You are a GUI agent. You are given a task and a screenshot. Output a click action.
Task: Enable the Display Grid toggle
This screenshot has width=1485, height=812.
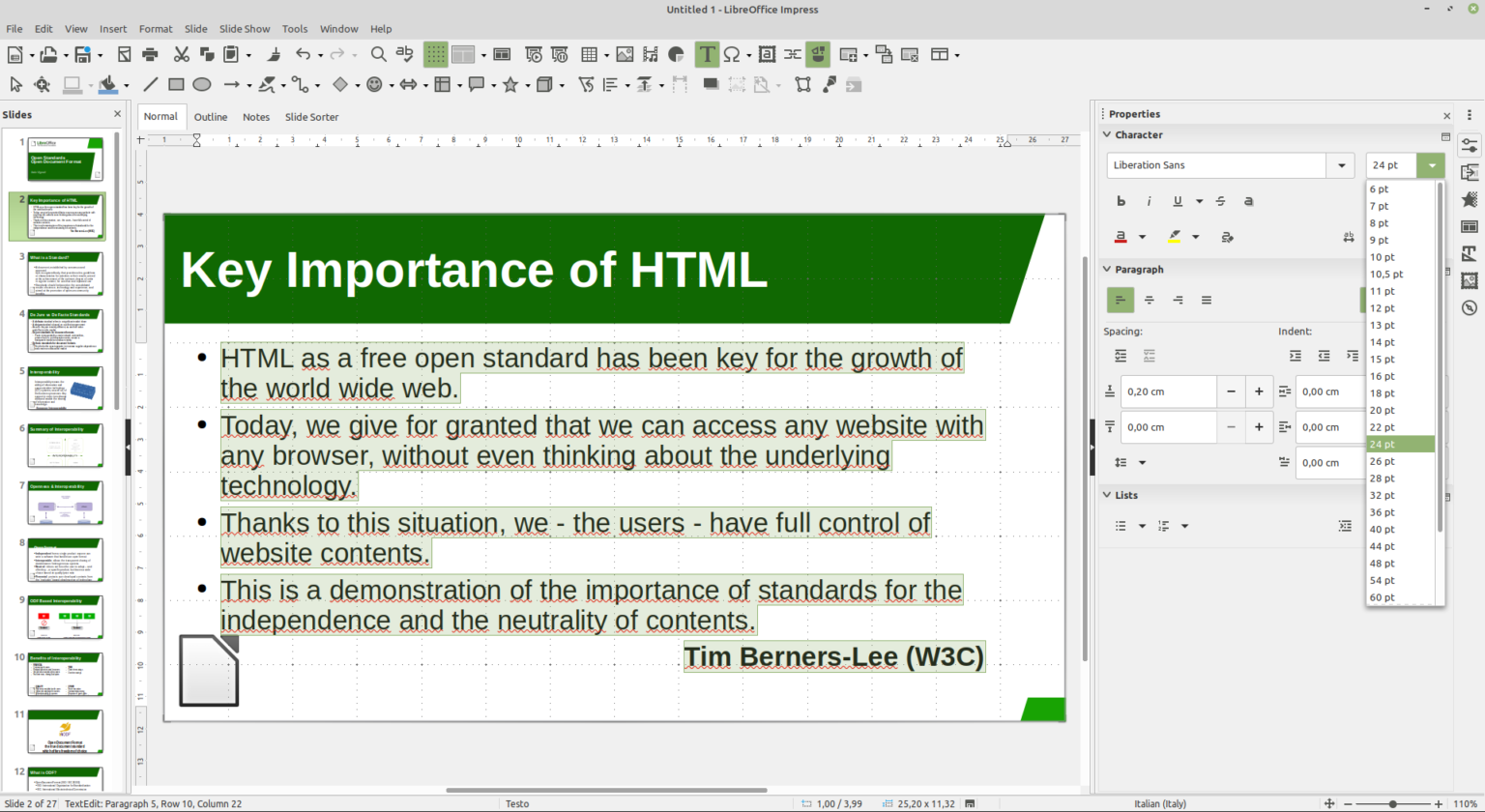click(436, 54)
